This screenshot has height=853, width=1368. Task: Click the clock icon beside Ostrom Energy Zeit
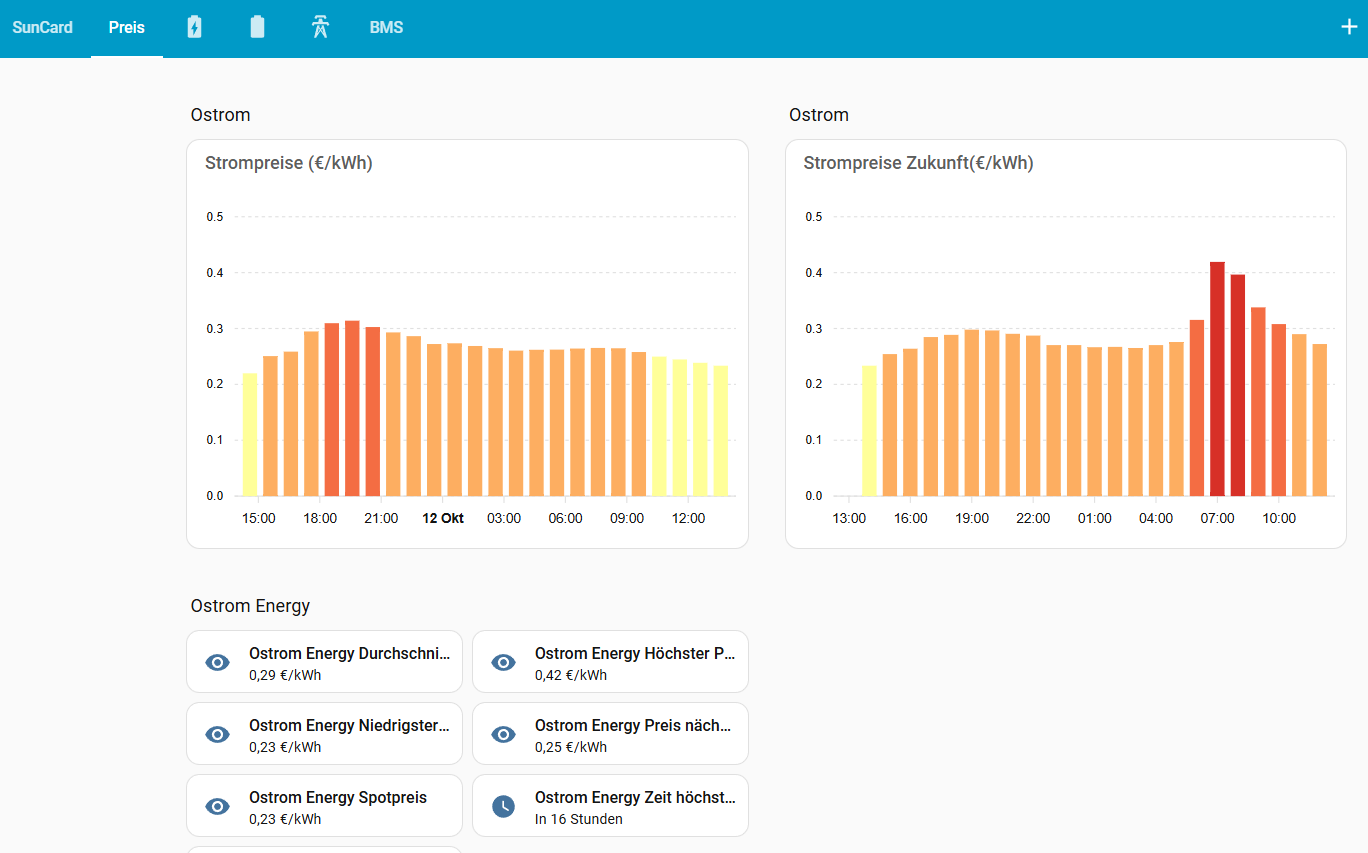coord(504,806)
